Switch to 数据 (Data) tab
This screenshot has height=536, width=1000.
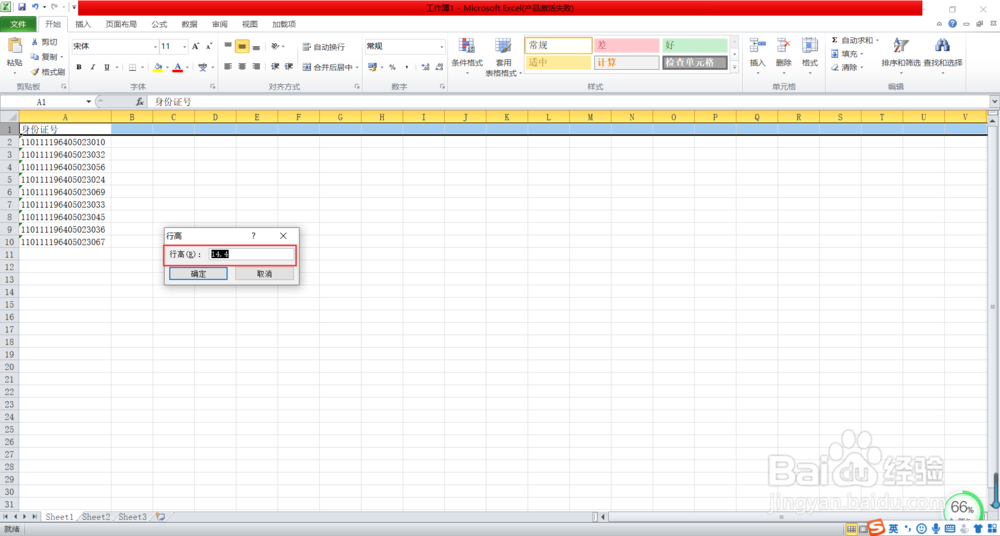click(x=189, y=24)
